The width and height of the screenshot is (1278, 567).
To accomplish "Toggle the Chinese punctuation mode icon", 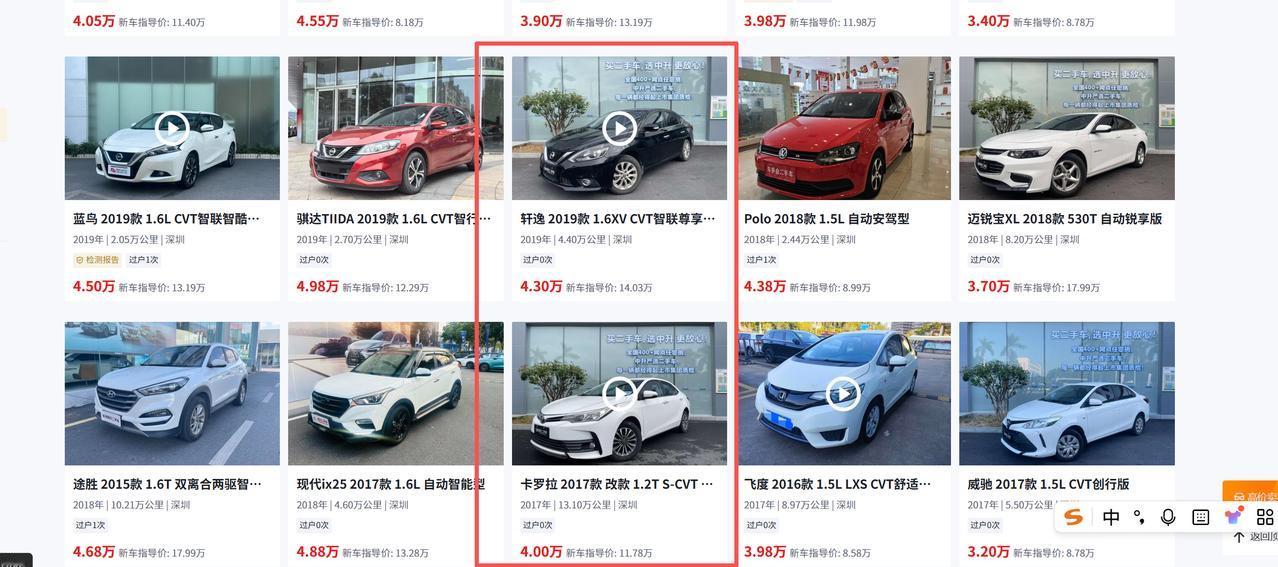I will (x=1139, y=517).
